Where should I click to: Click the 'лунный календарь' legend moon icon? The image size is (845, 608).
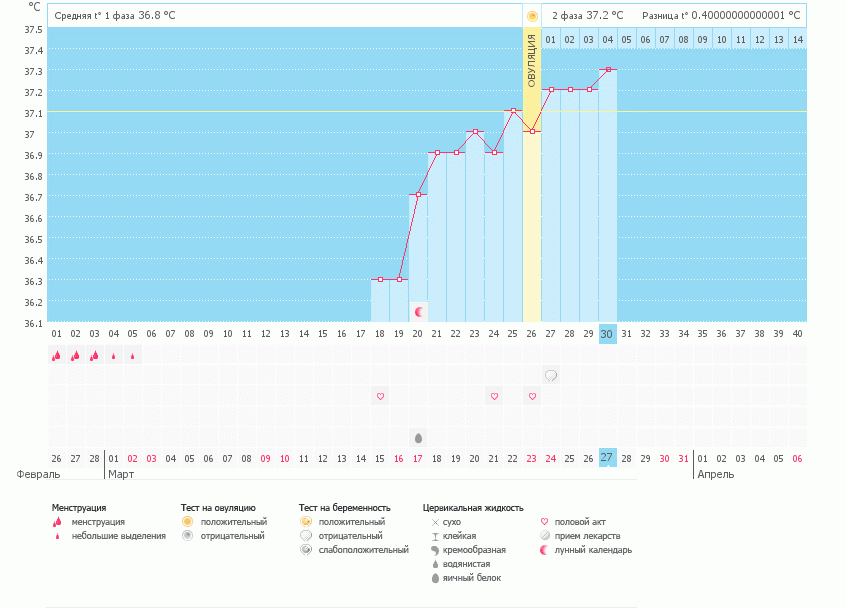click(x=544, y=550)
